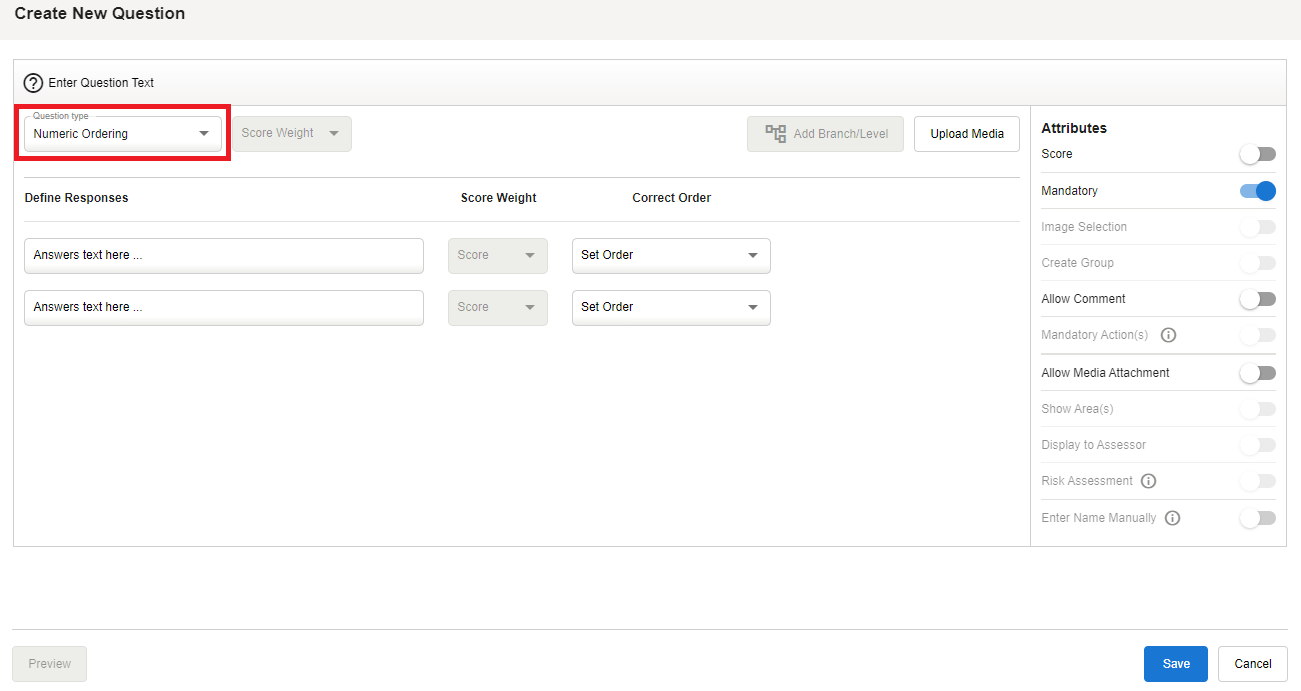Click the Preview button
Screen dimensions: 1301x691
click(49, 664)
